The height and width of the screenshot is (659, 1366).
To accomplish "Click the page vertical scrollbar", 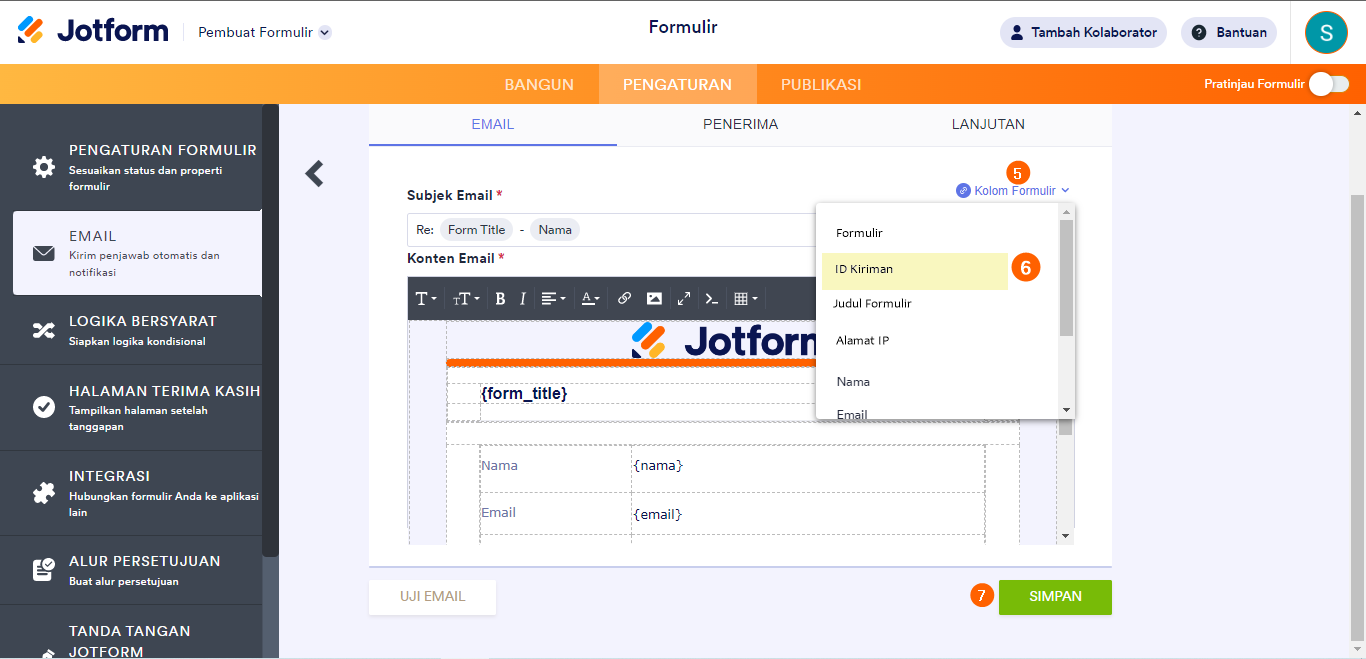I will 1357,416.
